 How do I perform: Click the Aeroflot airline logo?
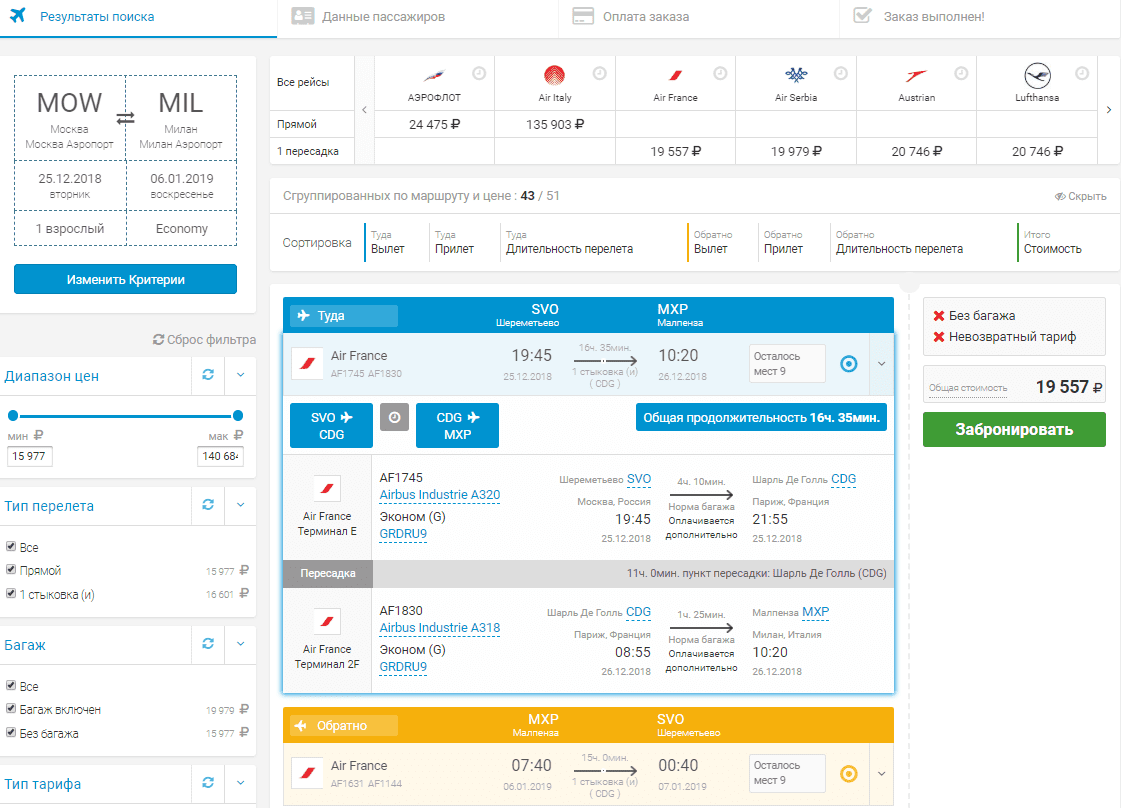tap(434, 75)
